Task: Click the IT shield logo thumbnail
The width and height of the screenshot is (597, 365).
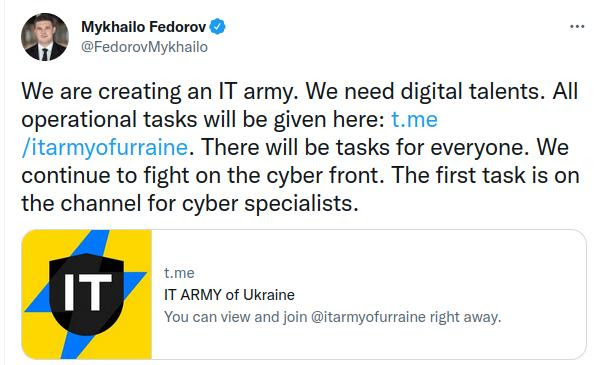Action: (x=87, y=294)
